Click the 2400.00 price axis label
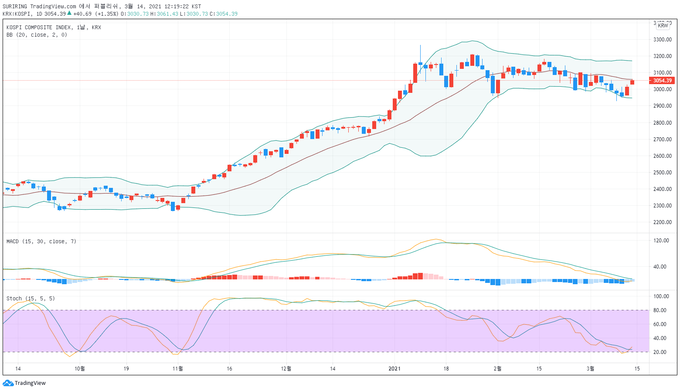 [x=662, y=189]
